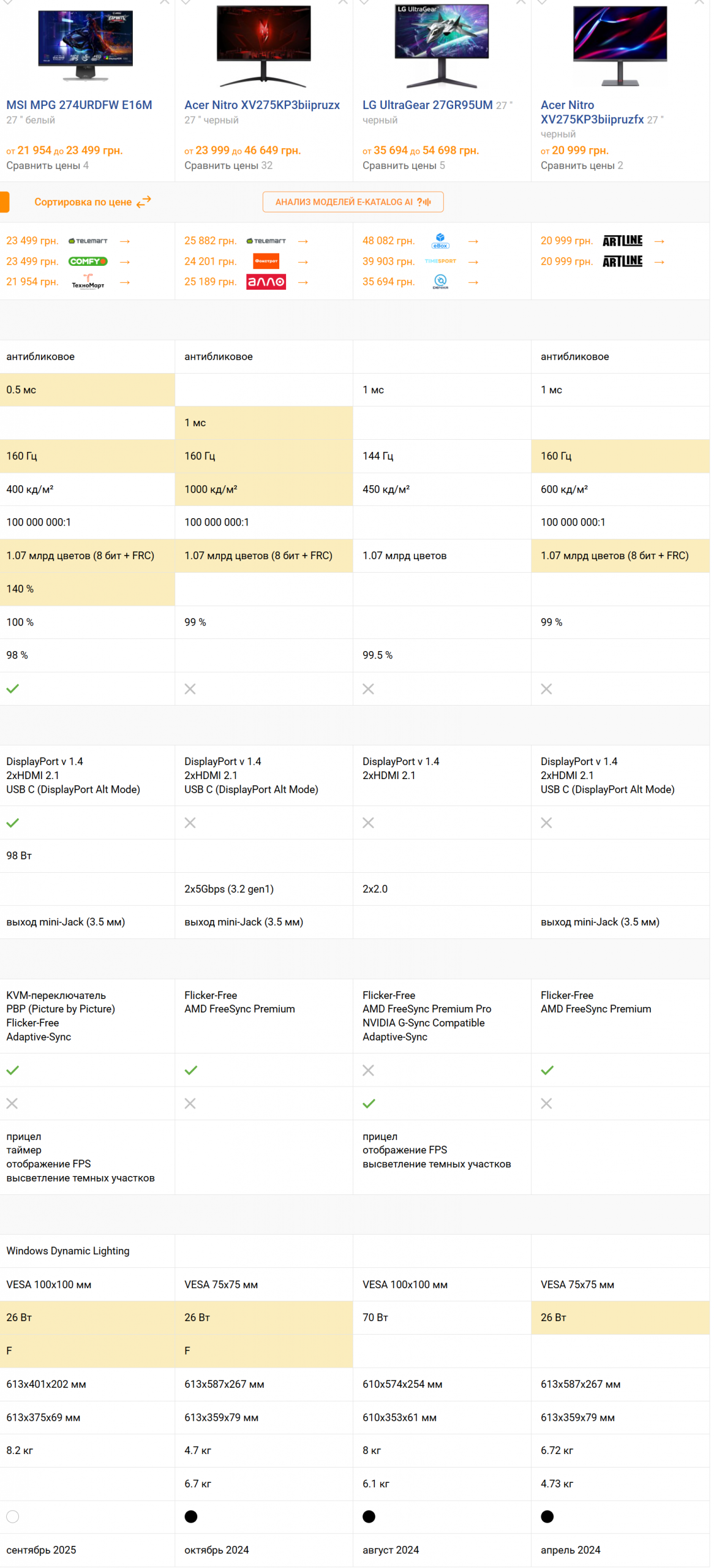Image resolution: width=714 pixels, height=1568 pixels.
Task: Click the ТехноМарт store logo
Action: [x=88, y=282]
